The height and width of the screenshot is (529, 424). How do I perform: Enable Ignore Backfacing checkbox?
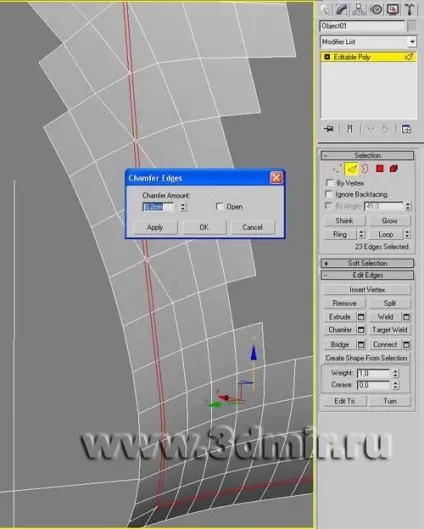tap(329, 194)
